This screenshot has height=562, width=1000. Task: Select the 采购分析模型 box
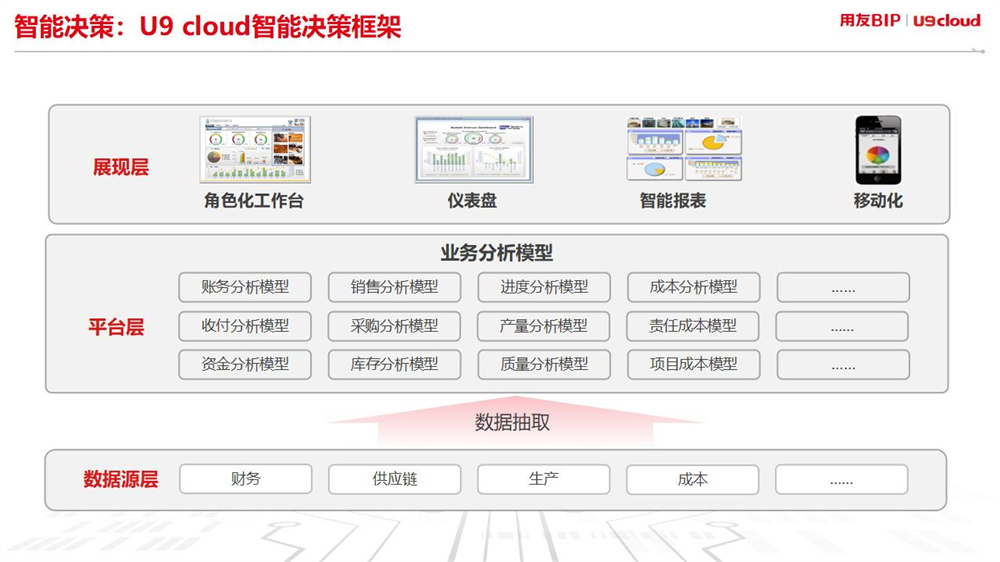(394, 326)
